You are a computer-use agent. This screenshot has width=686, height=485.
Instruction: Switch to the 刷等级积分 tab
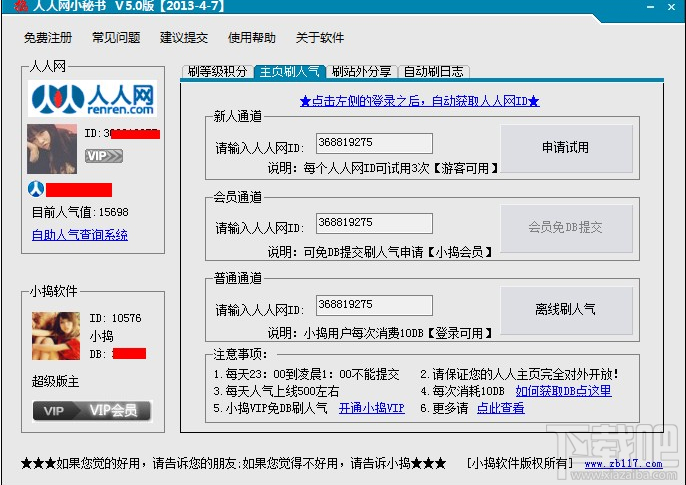tap(217, 72)
